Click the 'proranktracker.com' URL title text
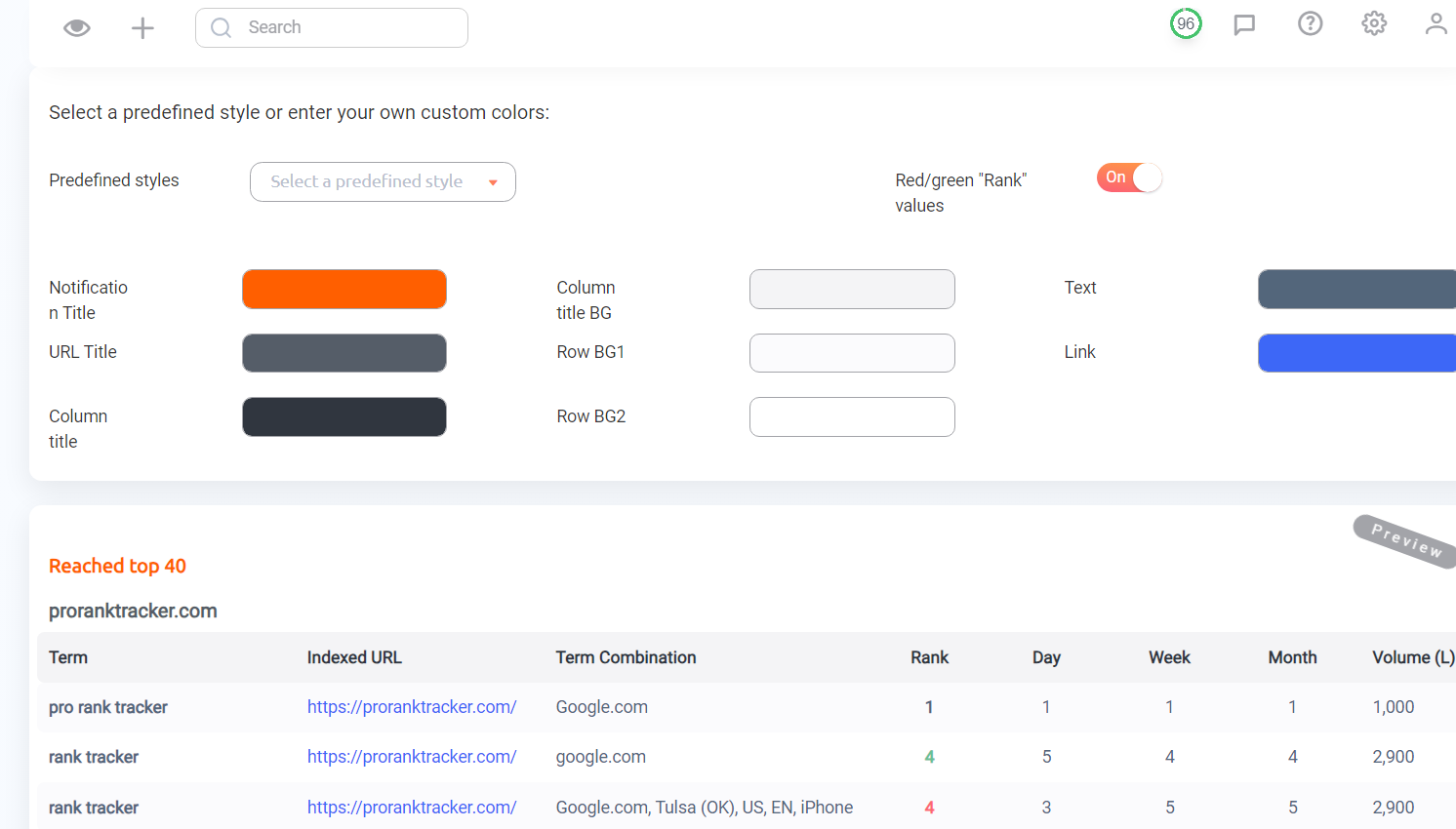 tap(133, 611)
